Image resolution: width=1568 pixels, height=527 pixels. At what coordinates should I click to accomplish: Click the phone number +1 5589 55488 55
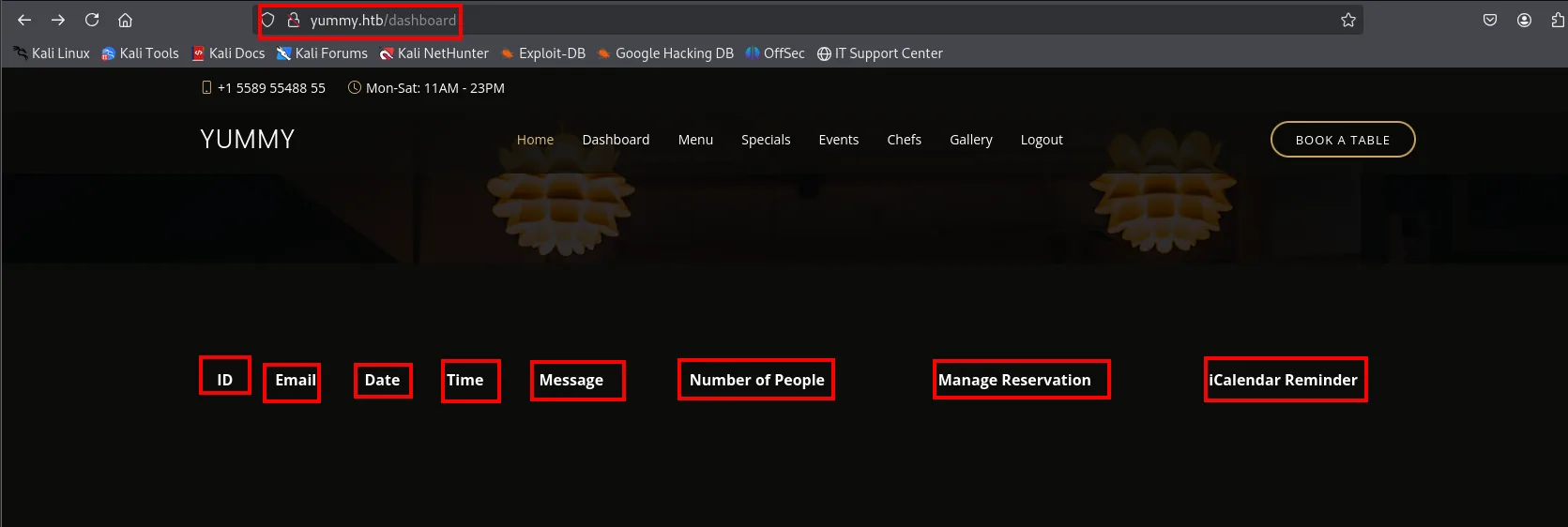[271, 88]
